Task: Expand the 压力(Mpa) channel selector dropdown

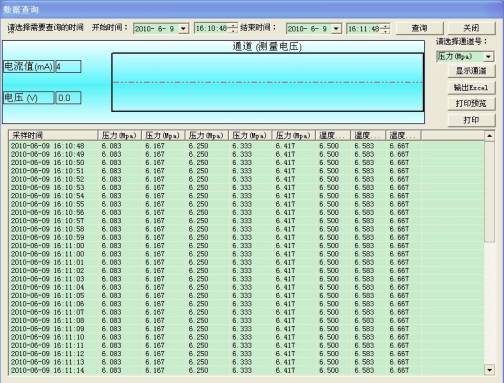Action: coord(488,57)
